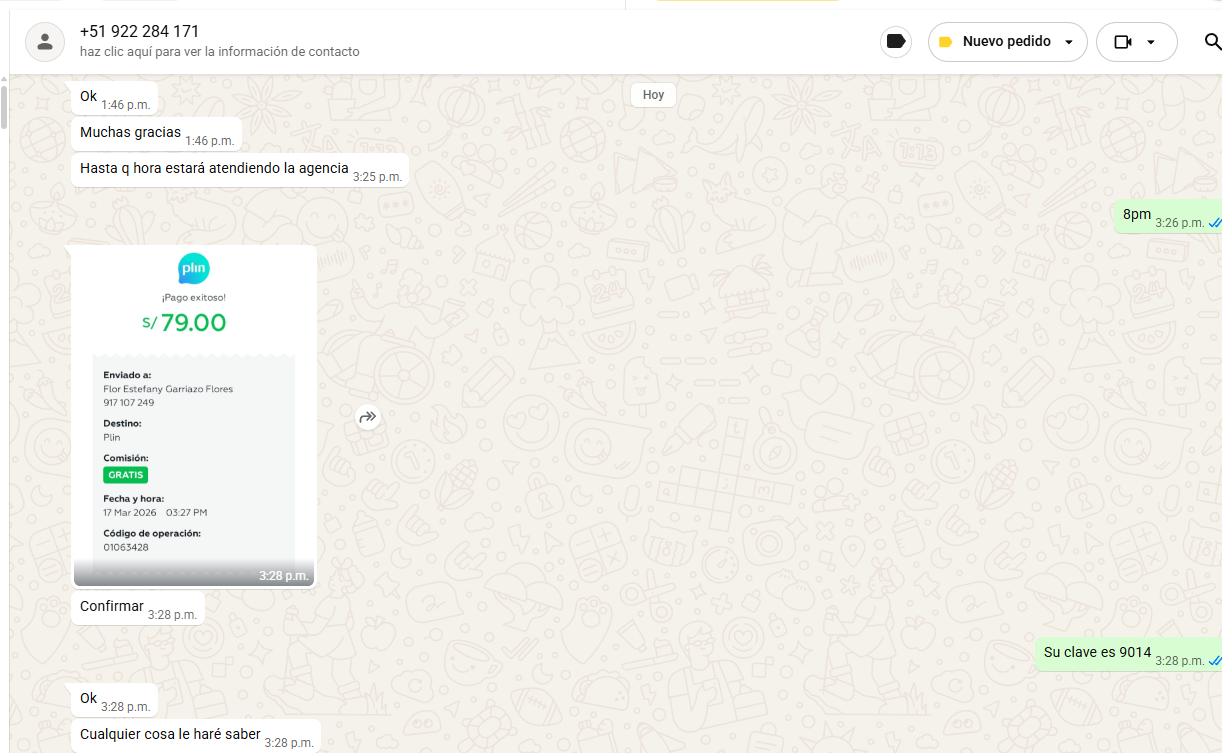This screenshot has height=753, width=1222.
Task: Click the read-receipt ticks on the 8pm message
Action: (1214, 223)
